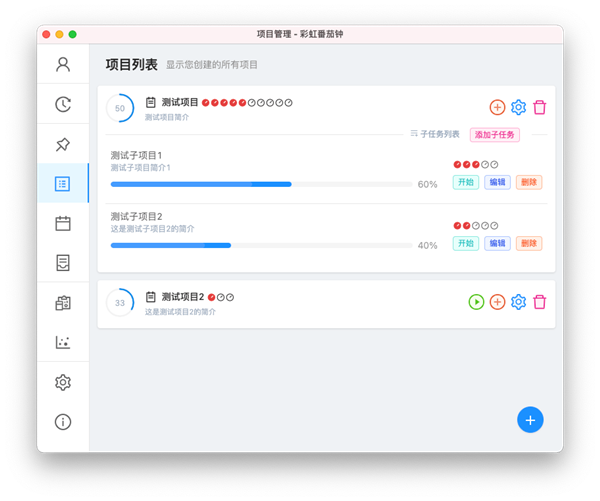Image resolution: width=600 pixels, height=501 pixels.
Task: Collapse the 子任务列表 section
Action: pos(435,135)
